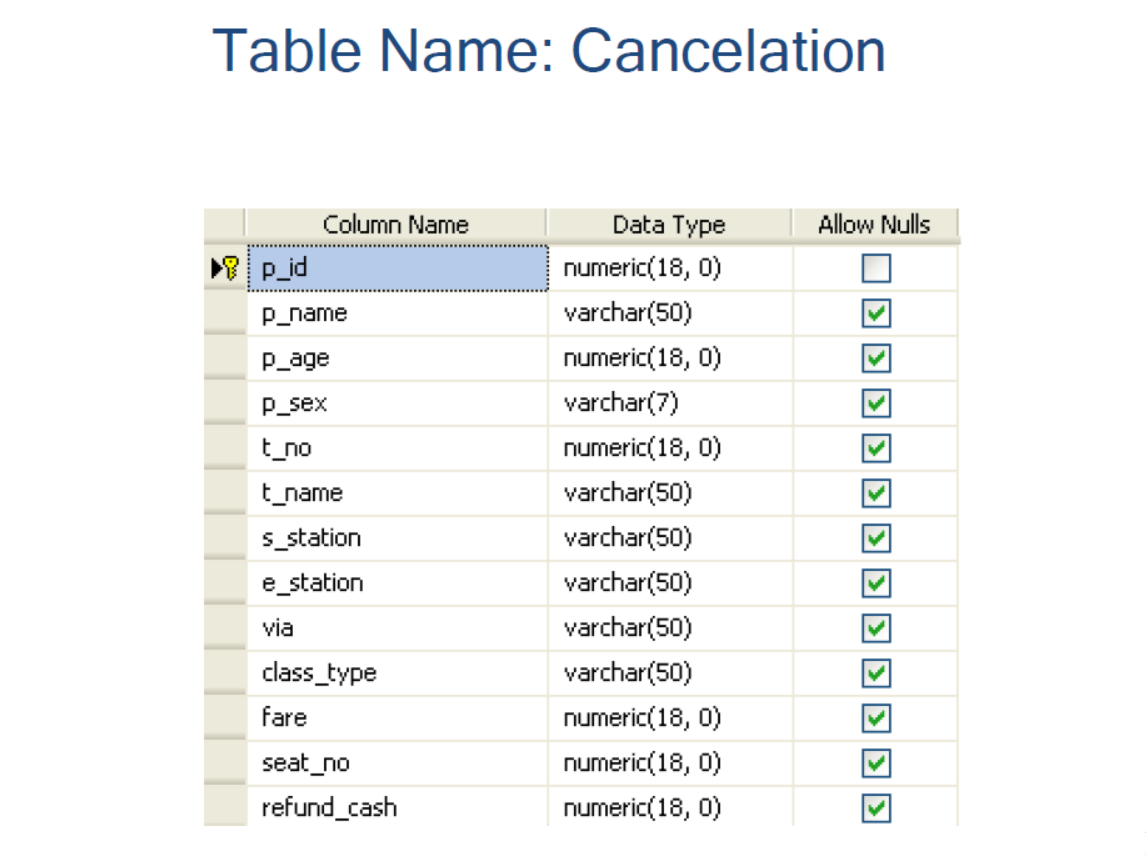Select row via the t_name row selector

(x=224, y=493)
